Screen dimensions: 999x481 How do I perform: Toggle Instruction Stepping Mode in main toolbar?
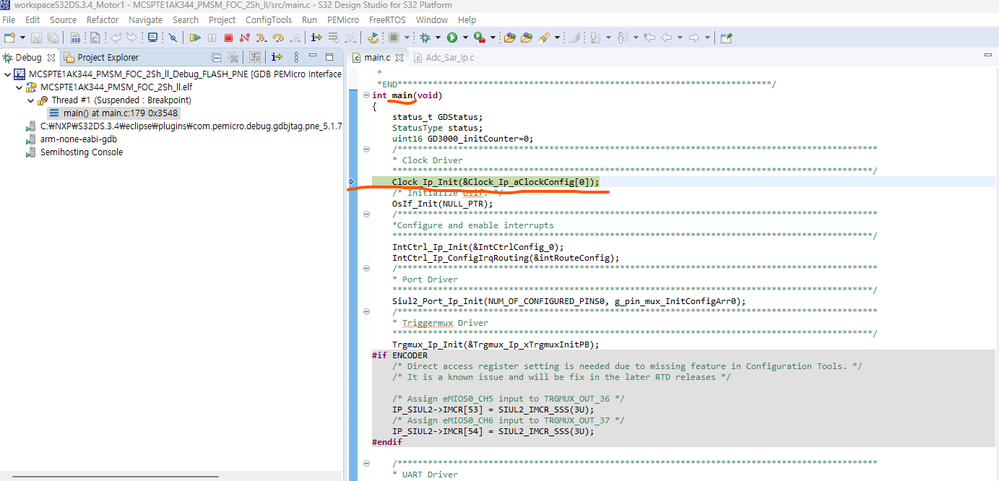pos(316,38)
